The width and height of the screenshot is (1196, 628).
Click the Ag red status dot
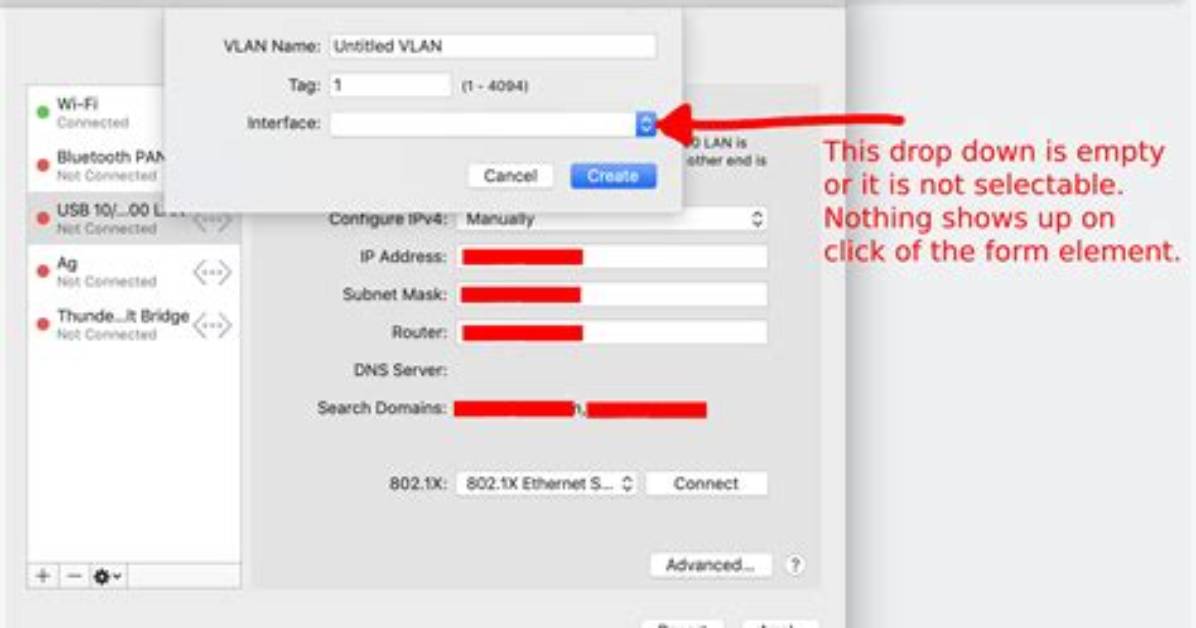point(43,272)
